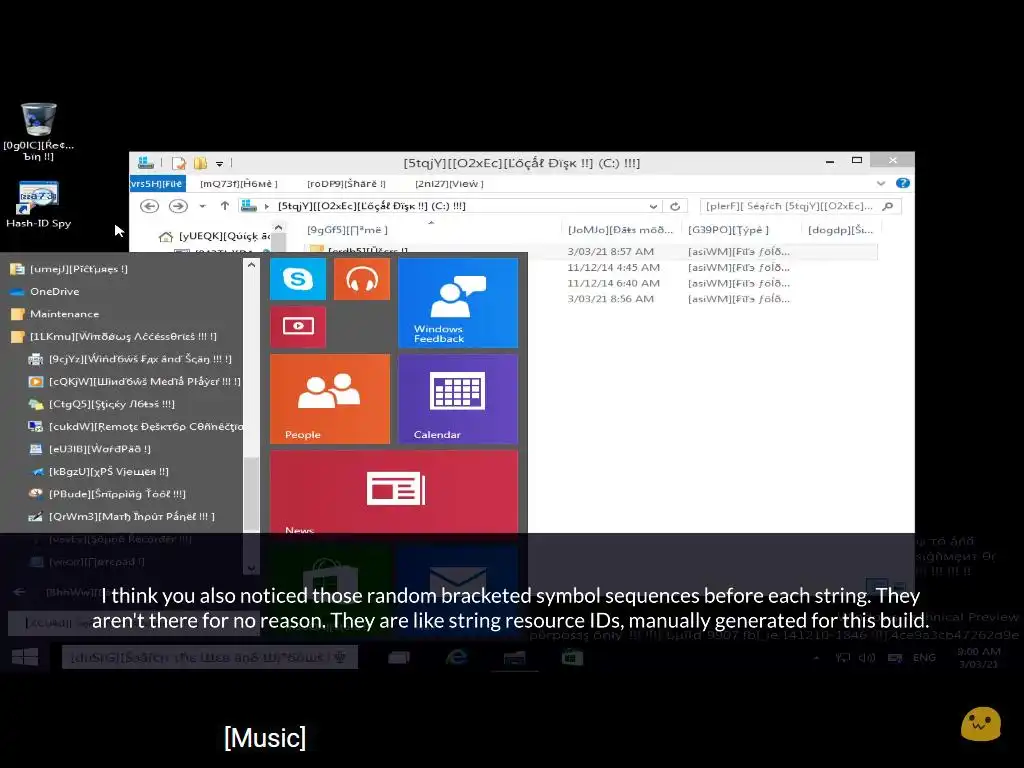The image size is (1024, 768).
Task: Launch the Skype tile in Start menu
Action: pyautogui.click(x=298, y=279)
